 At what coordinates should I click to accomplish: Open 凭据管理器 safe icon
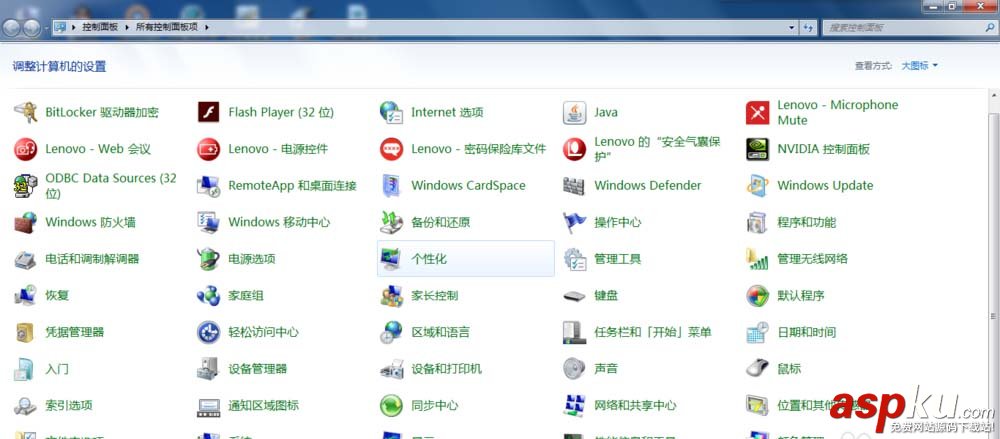[x=26, y=332]
